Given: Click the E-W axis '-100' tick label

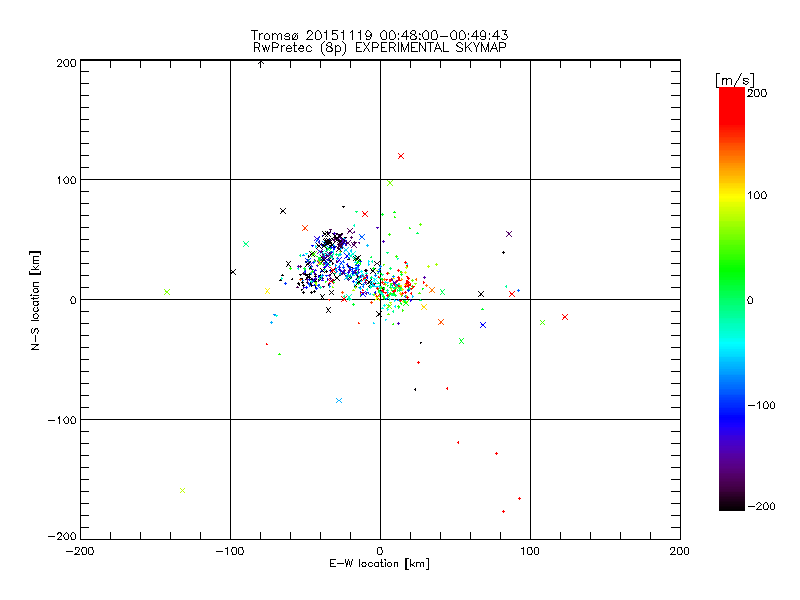Looking at the screenshot, I should [x=230, y=551].
